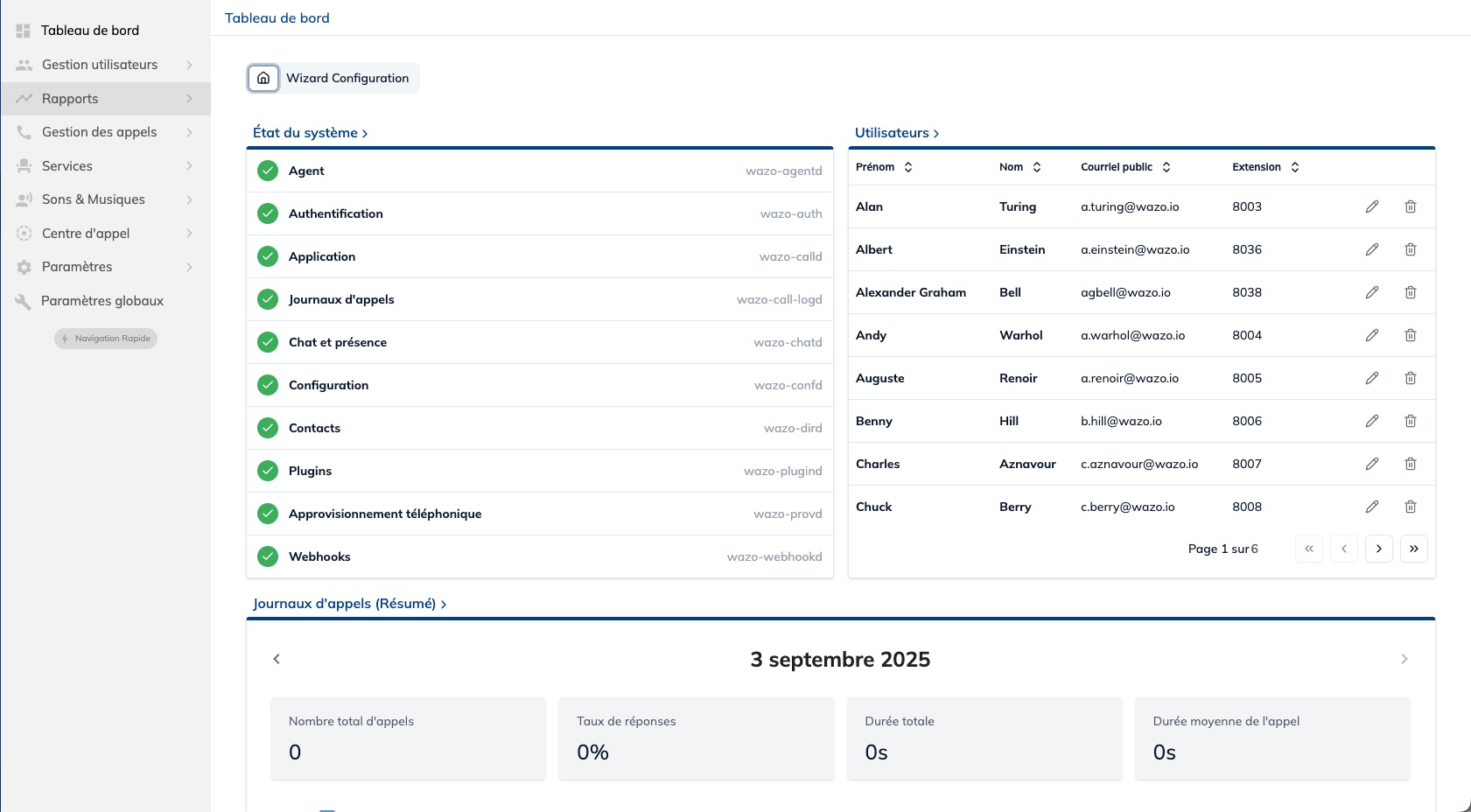This screenshot has height=812, width=1471.
Task: Open Journaux d'appels (Résumé) link
Action: click(350, 604)
